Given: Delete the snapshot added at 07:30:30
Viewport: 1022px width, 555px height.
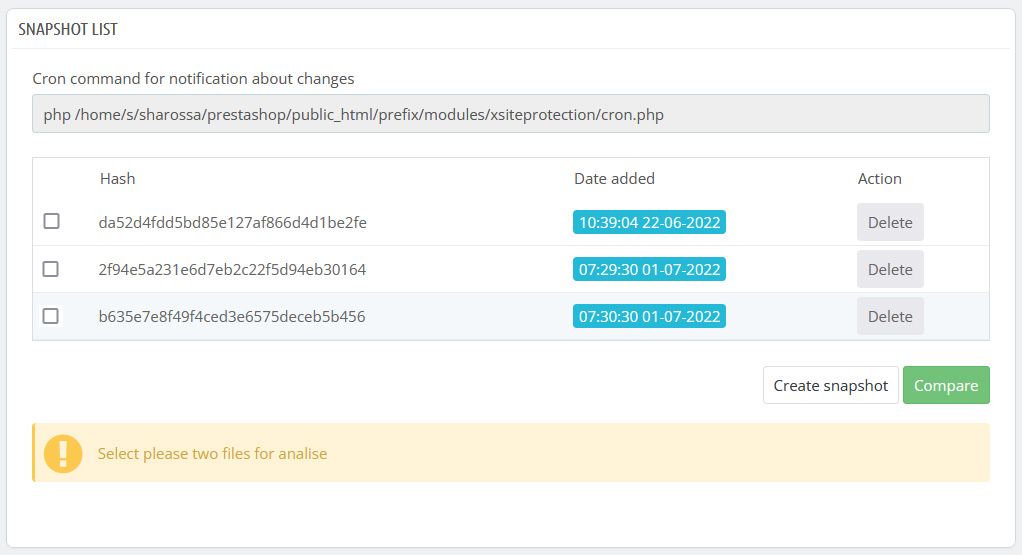Looking at the screenshot, I should pos(889,316).
